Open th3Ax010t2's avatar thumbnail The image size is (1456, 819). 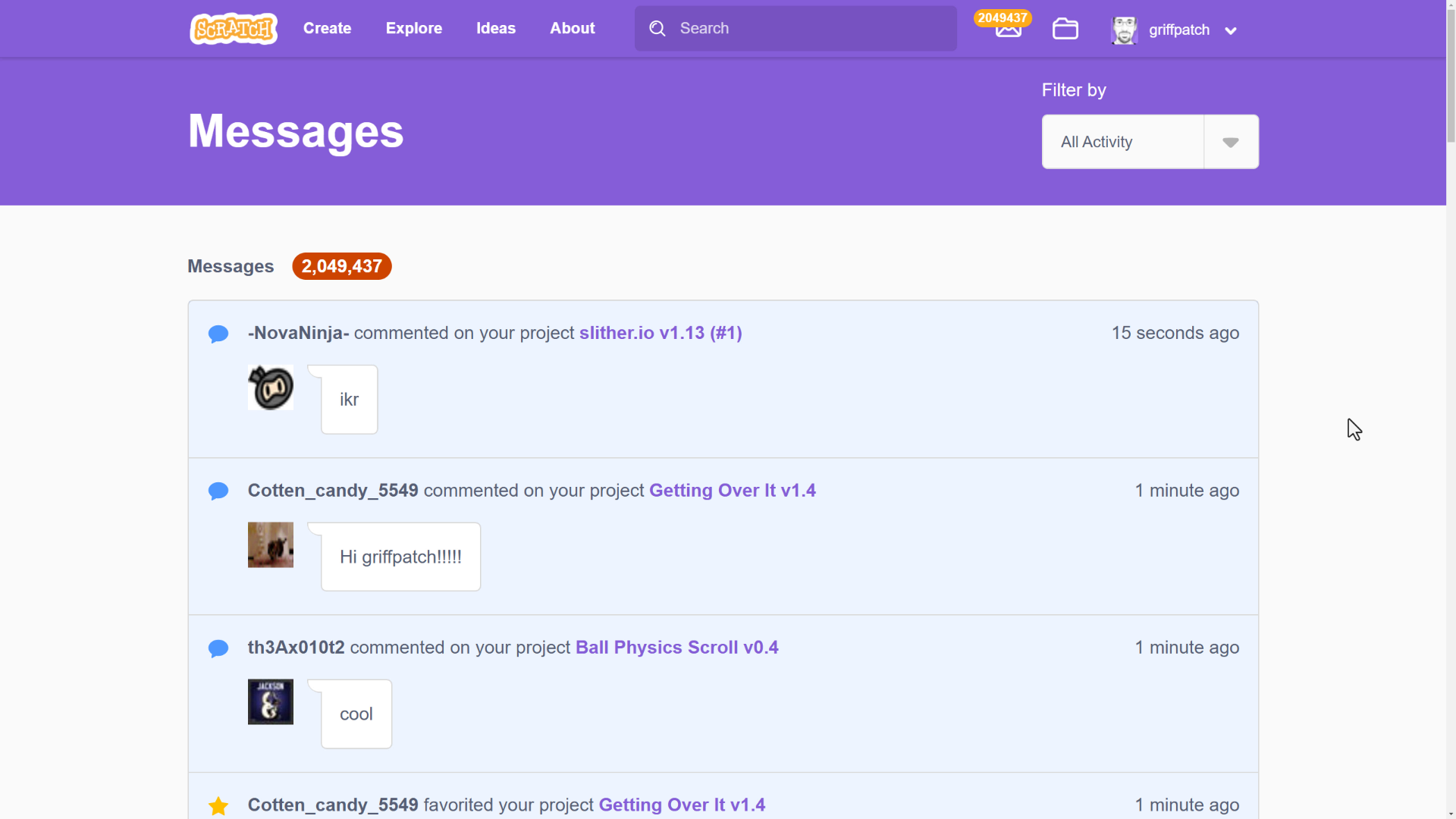click(x=271, y=701)
